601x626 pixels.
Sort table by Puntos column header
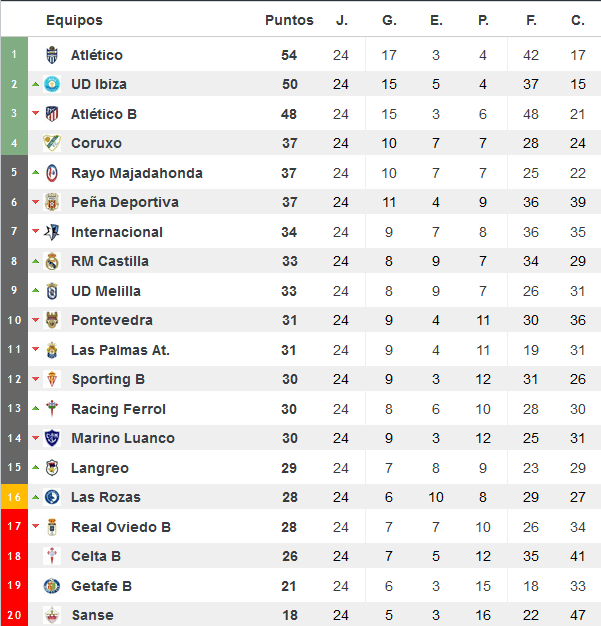[289, 20]
